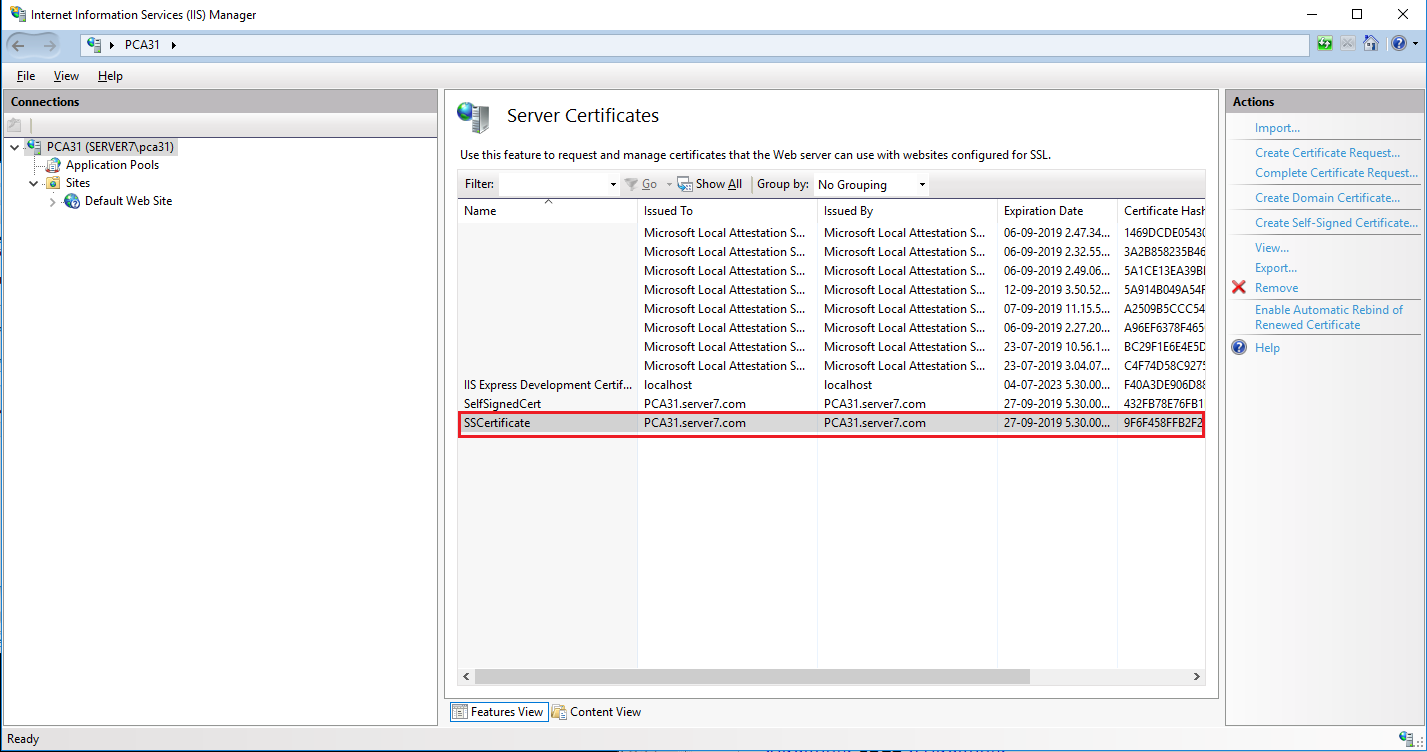The image size is (1427, 752).
Task: Expand the Default Web Site node
Action: point(53,201)
